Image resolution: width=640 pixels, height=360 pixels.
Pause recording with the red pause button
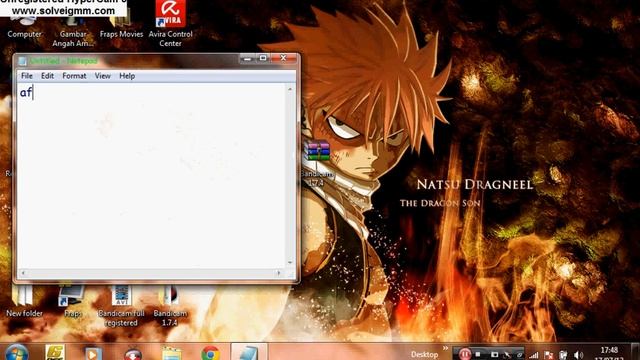click(x=464, y=354)
